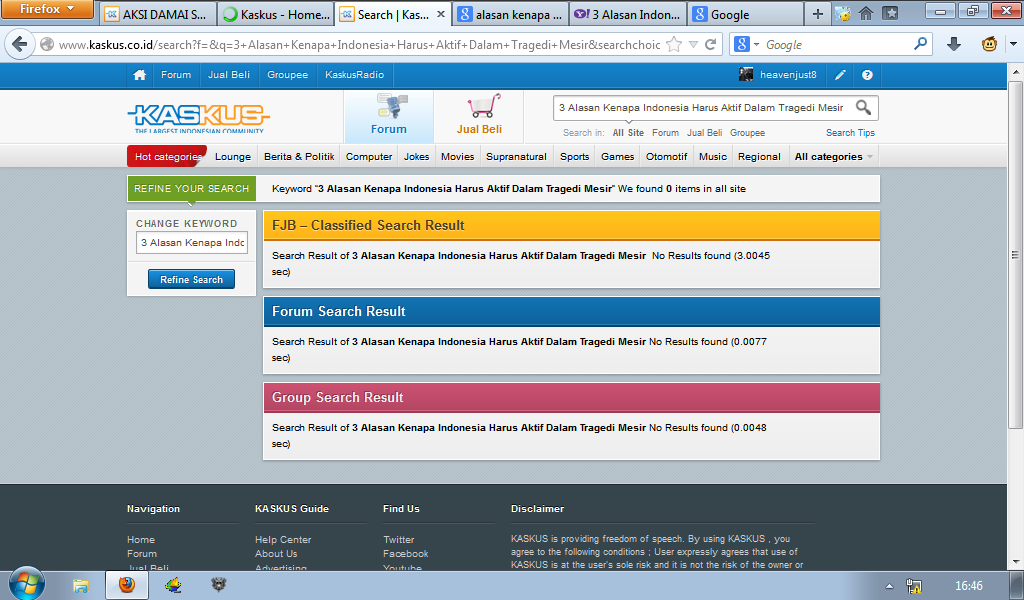Click the Refine Search button
This screenshot has width=1024, height=600.
[191, 279]
